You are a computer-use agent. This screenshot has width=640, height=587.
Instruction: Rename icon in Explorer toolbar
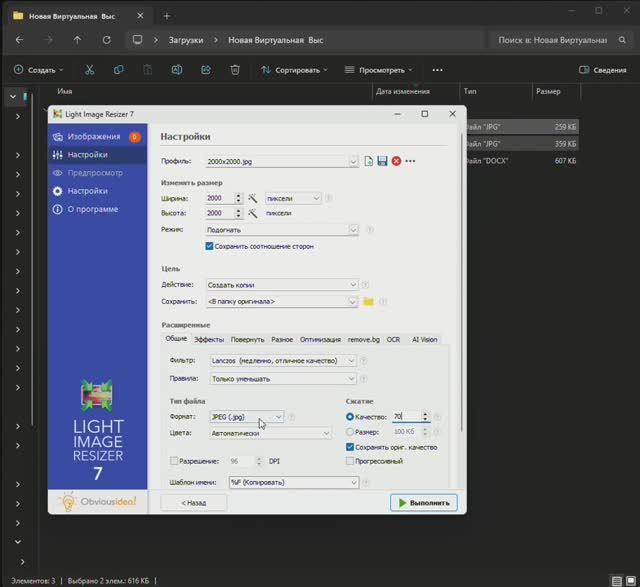point(177,70)
